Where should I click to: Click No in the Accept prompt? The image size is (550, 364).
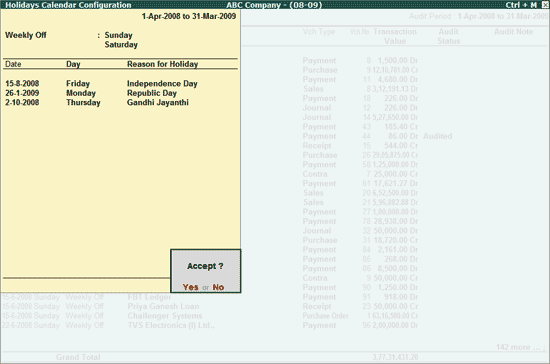point(218,287)
